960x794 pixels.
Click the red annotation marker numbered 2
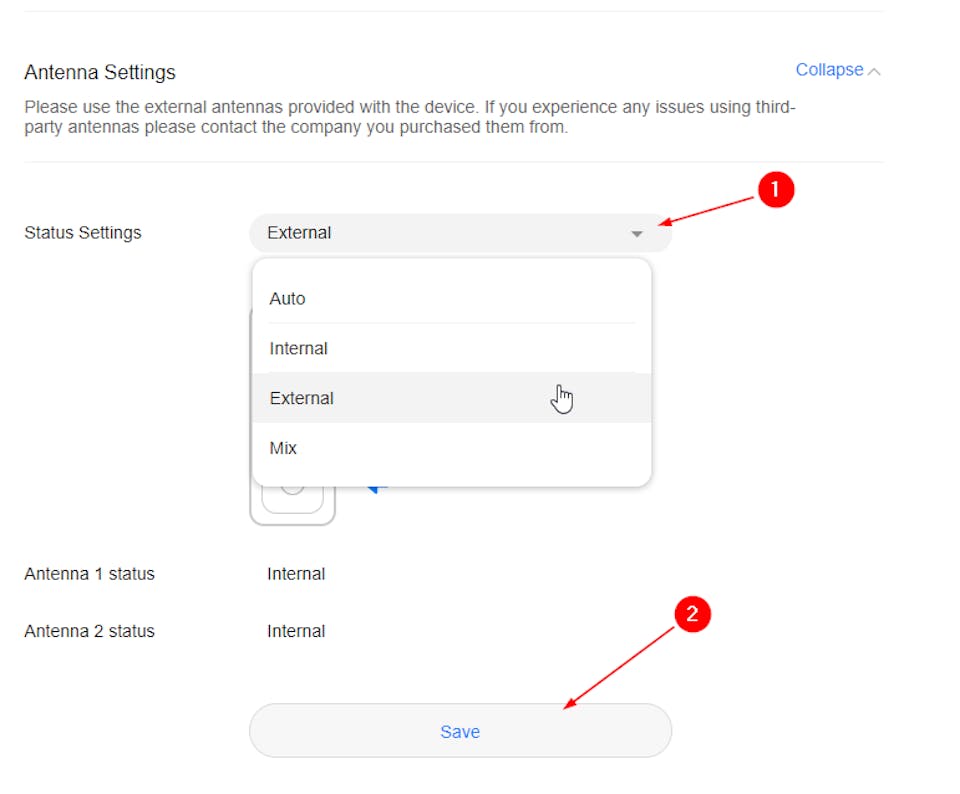pyautogui.click(x=692, y=614)
